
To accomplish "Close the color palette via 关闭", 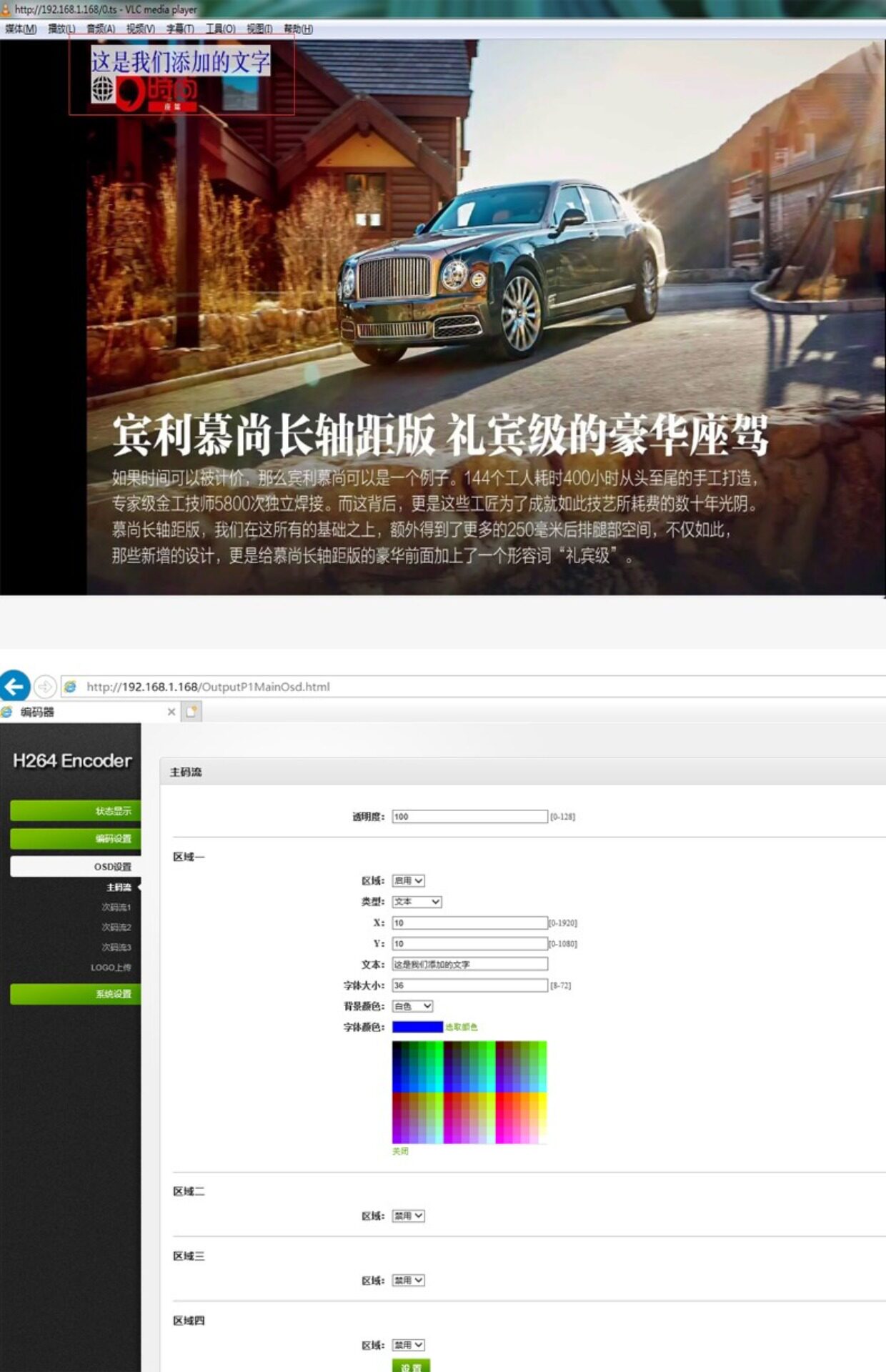I will 400,1151.
